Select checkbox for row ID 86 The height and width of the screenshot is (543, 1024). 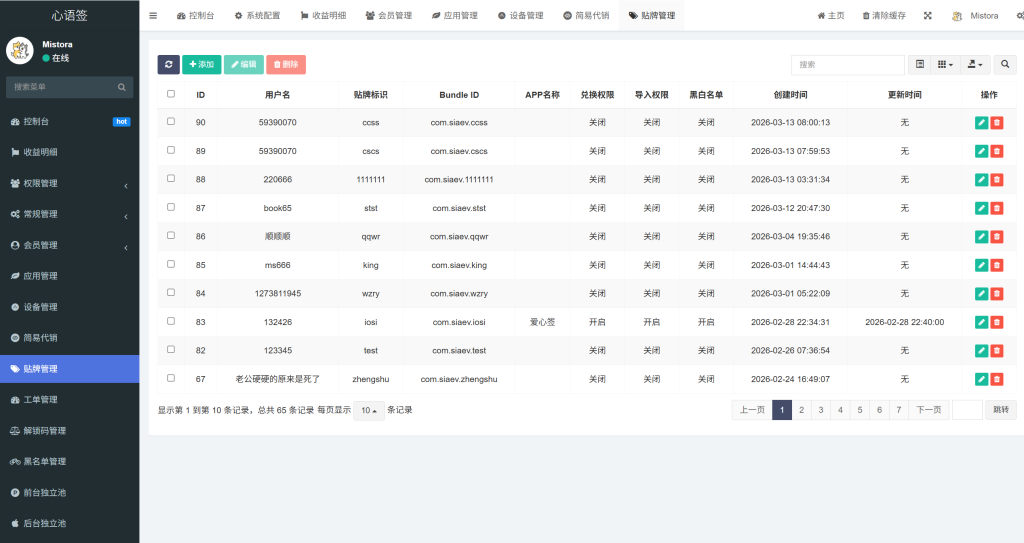pyautogui.click(x=171, y=236)
